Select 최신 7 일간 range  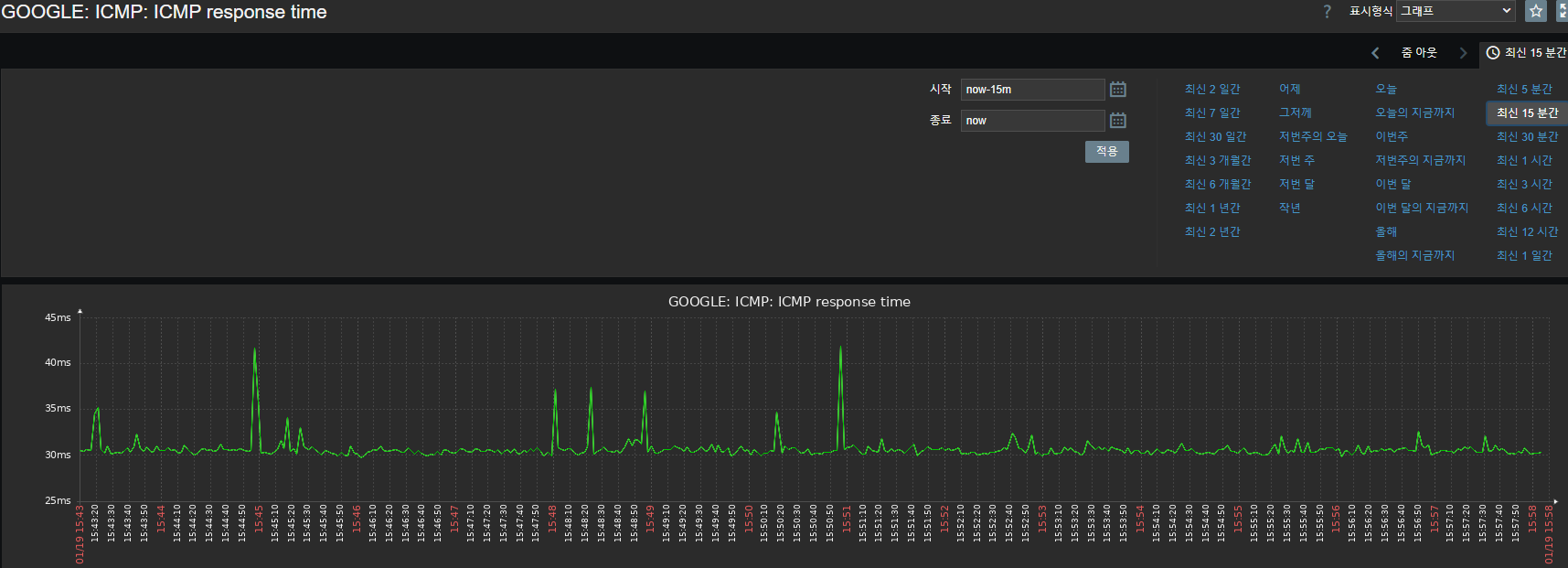1212,113
